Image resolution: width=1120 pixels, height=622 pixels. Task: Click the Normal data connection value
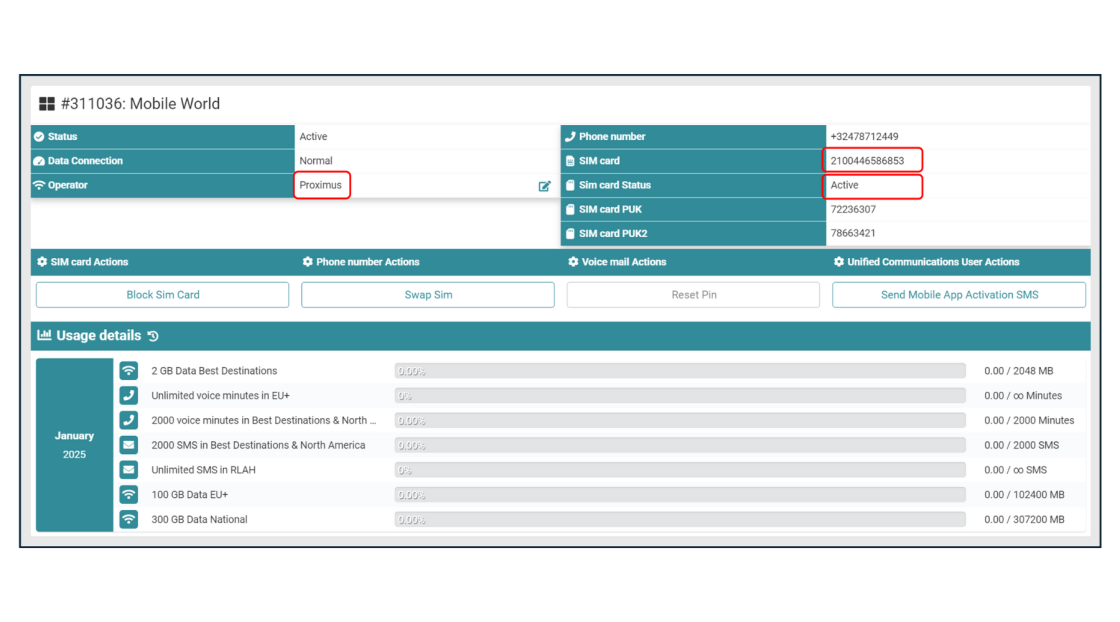click(x=316, y=161)
